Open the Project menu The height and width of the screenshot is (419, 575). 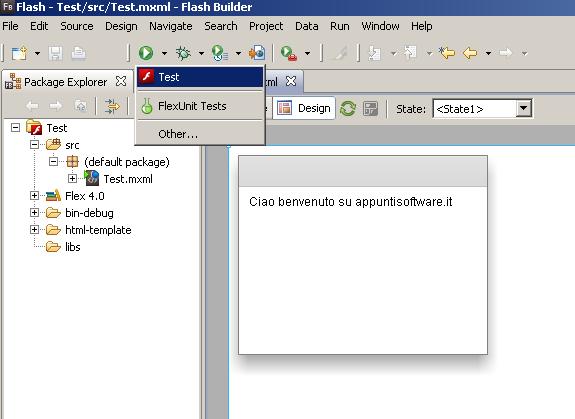click(x=266, y=26)
